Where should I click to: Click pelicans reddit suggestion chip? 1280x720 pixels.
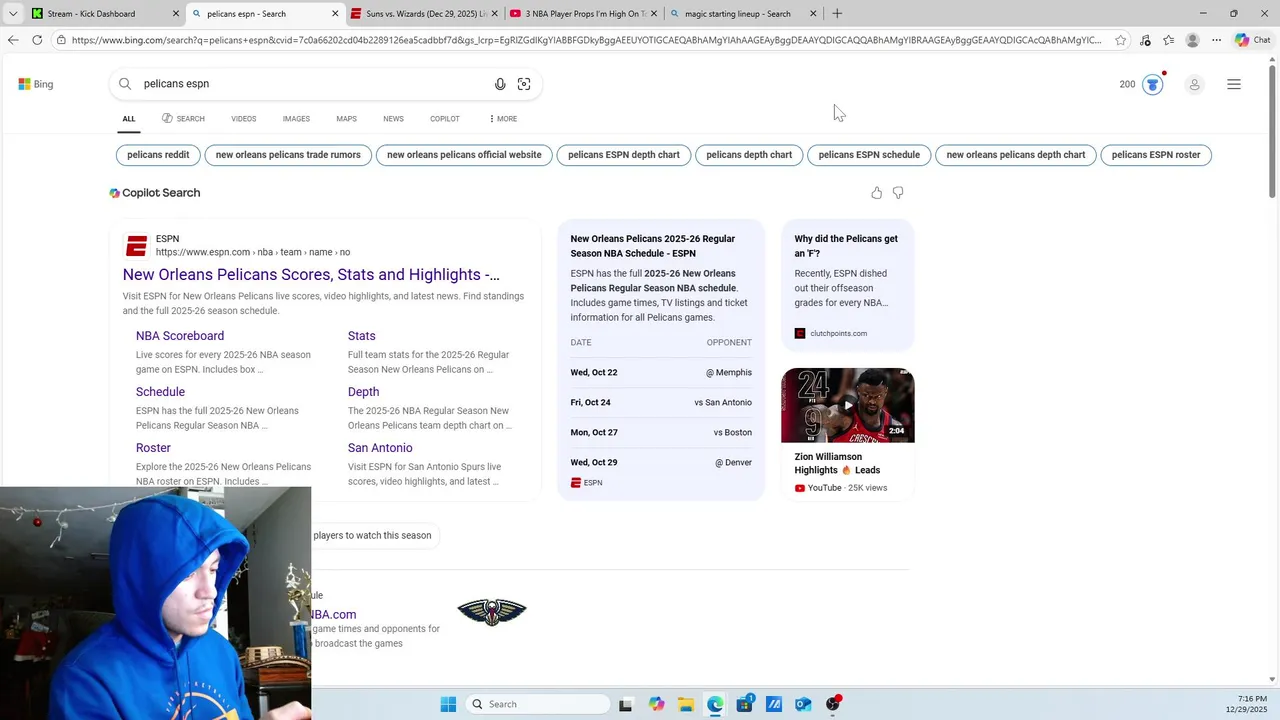point(158,155)
